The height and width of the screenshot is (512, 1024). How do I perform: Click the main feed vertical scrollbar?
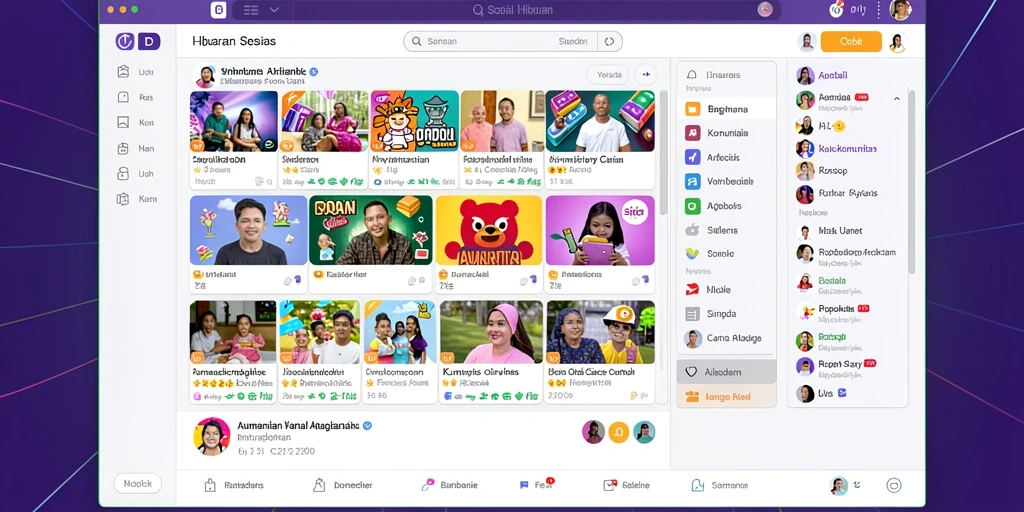pos(664,153)
